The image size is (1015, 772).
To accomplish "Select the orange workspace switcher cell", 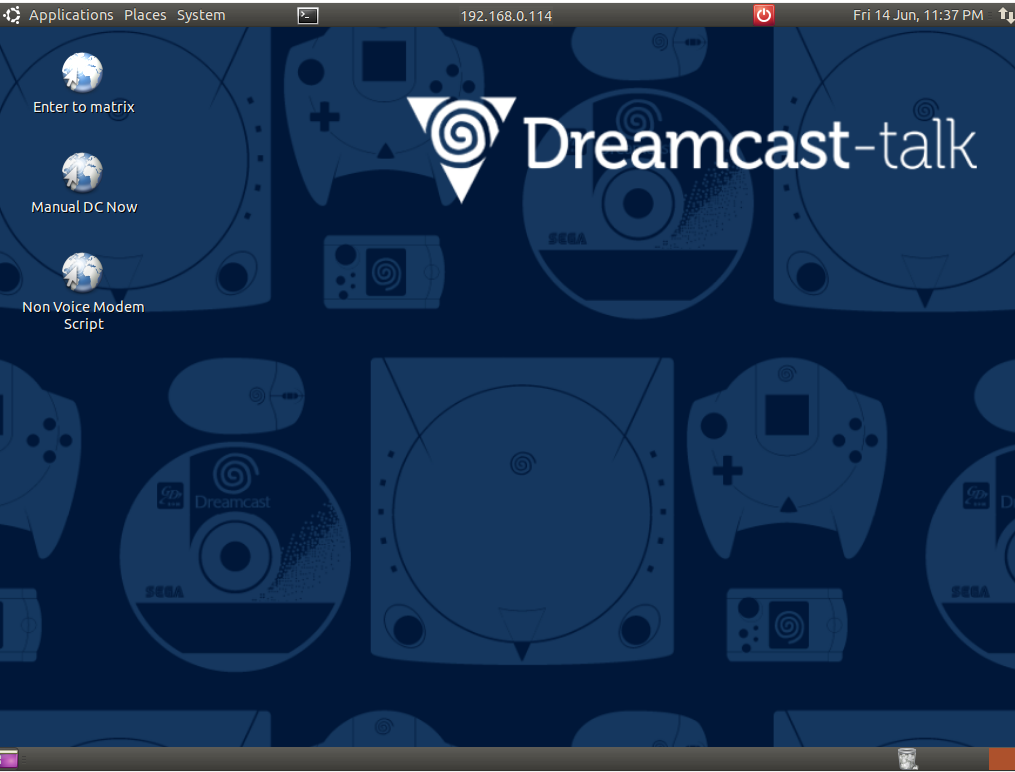I will [1002, 758].
